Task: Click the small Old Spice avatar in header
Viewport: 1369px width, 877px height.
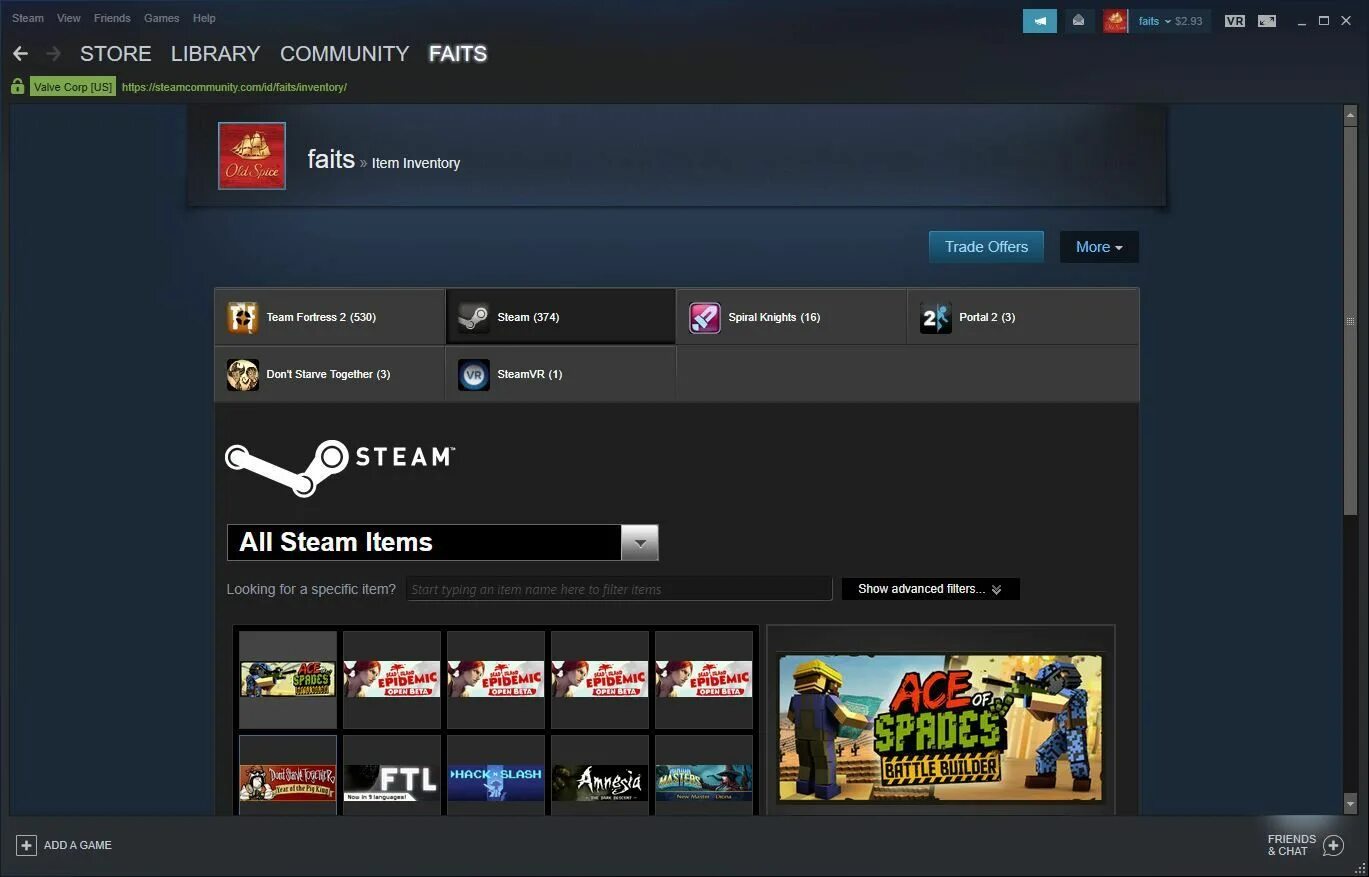Action: (x=1115, y=21)
